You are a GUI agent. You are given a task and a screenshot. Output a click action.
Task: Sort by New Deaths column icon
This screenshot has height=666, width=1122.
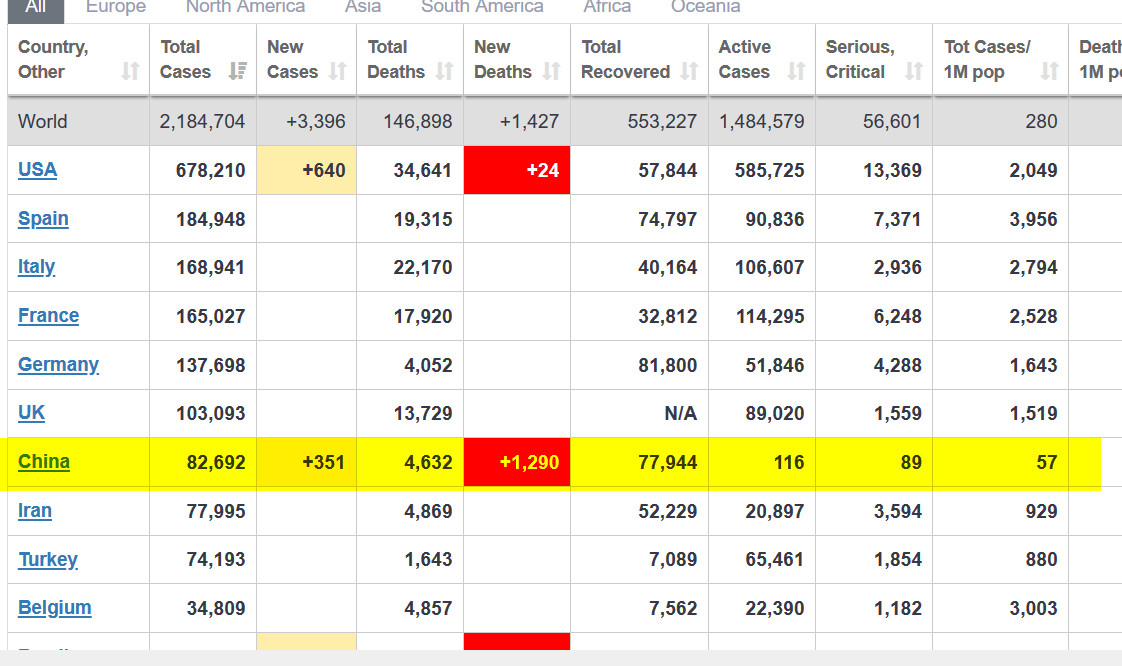click(552, 72)
